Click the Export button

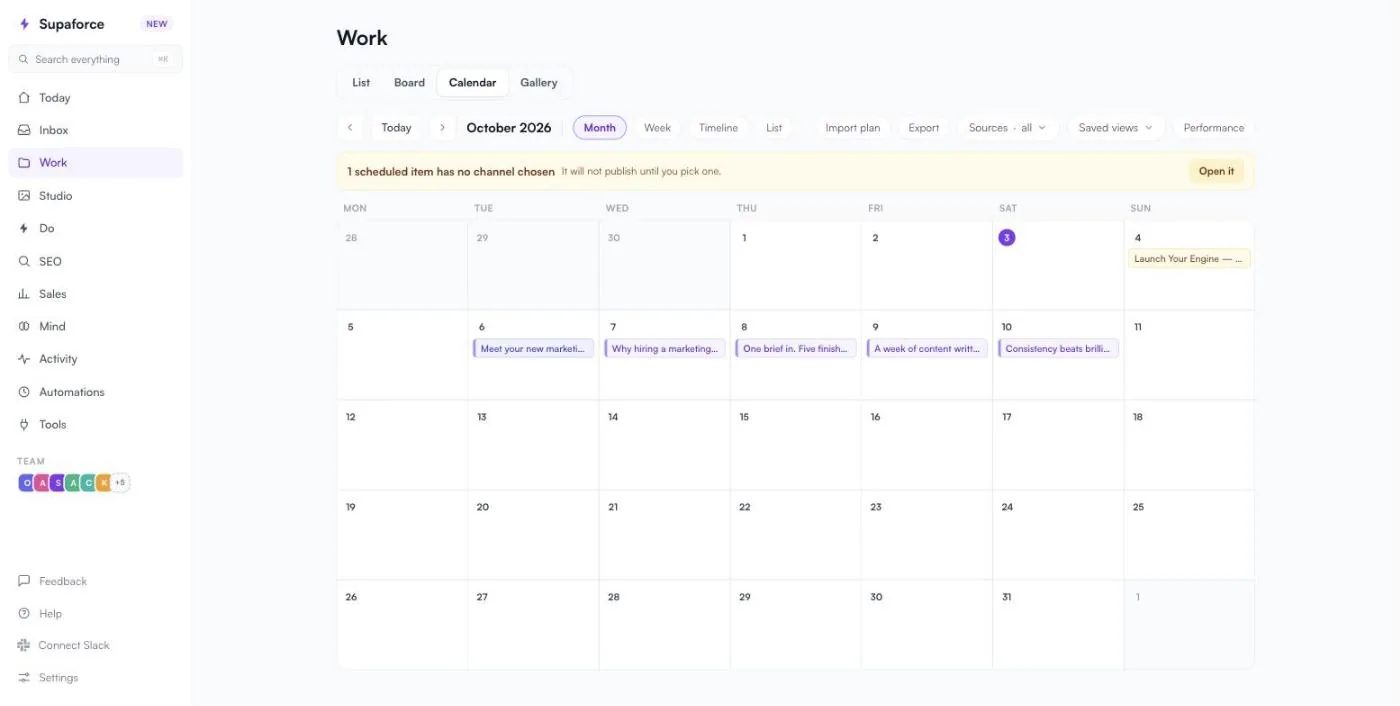(924, 128)
